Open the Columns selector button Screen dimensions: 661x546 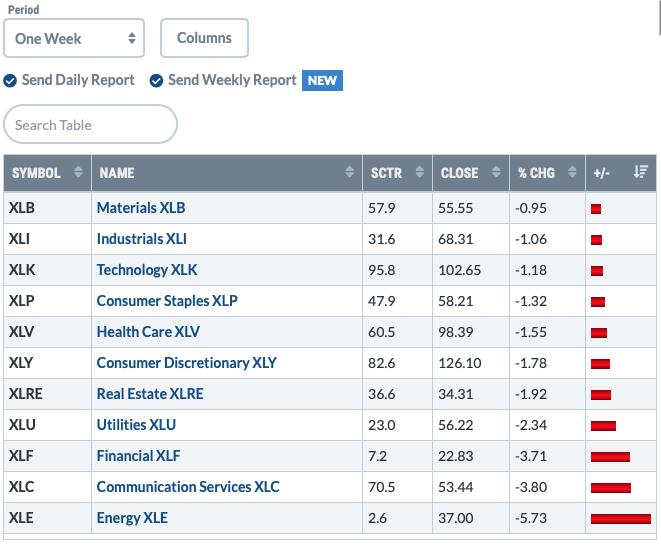[x=204, y=38]
